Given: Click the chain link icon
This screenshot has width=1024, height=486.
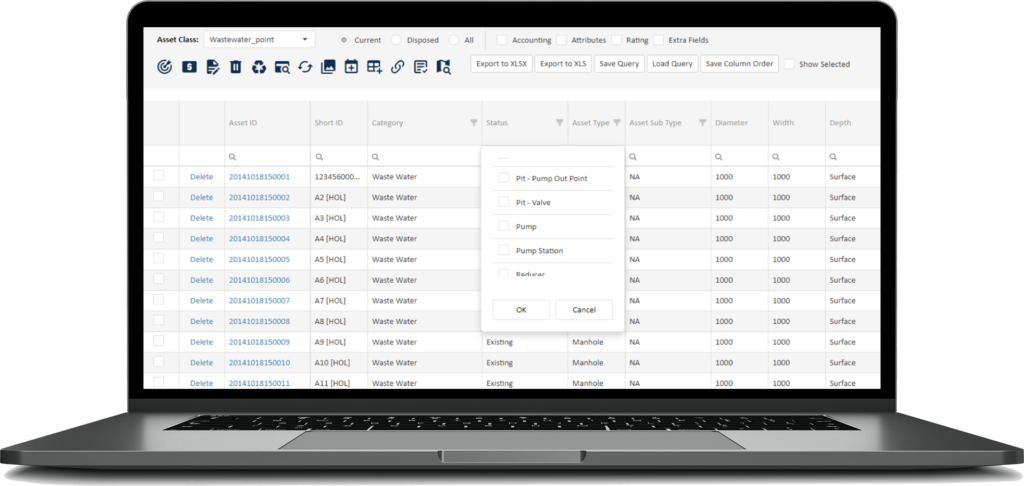Looking at the screenshot, I should pos(397,67).
